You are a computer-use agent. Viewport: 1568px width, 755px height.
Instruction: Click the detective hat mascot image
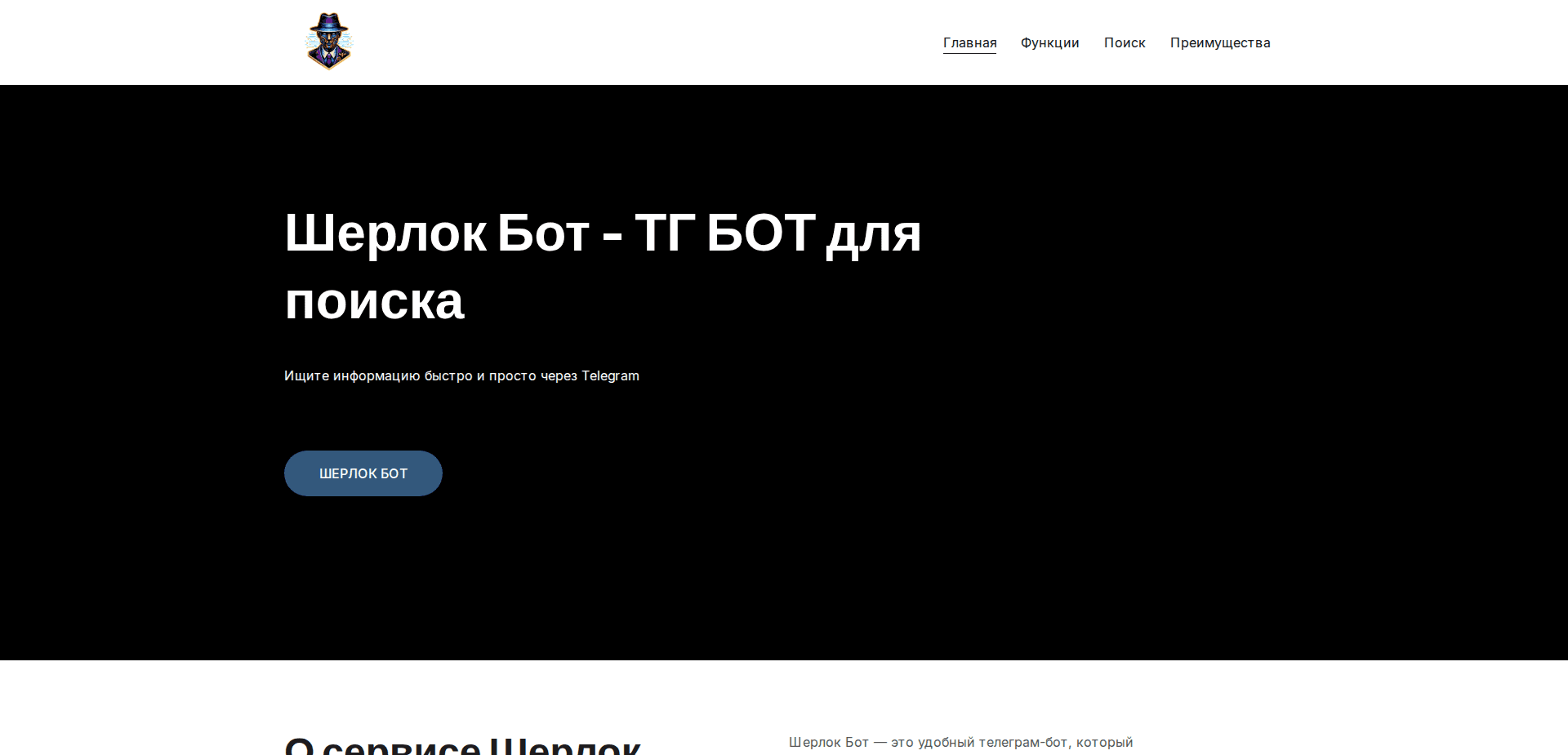point(329,41)
